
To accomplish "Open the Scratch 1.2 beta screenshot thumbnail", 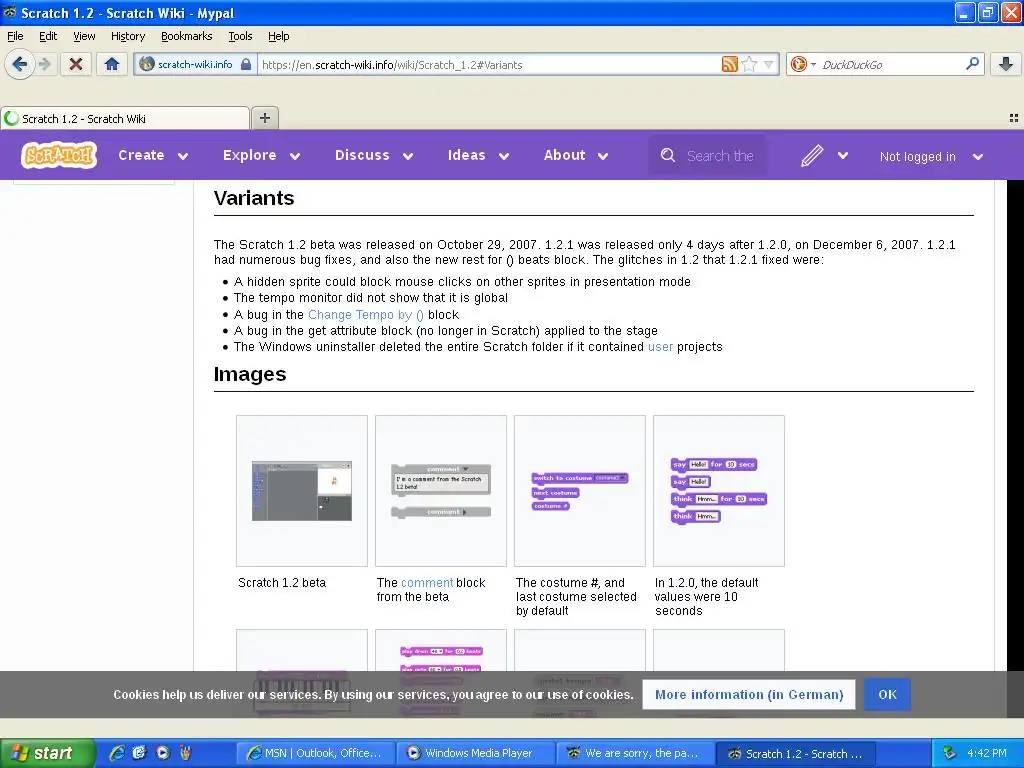I will click(x=302, y=491).
